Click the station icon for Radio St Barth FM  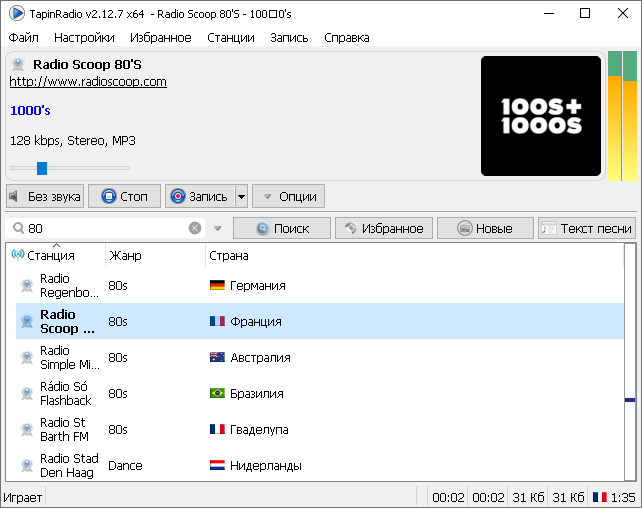[27, 429]
